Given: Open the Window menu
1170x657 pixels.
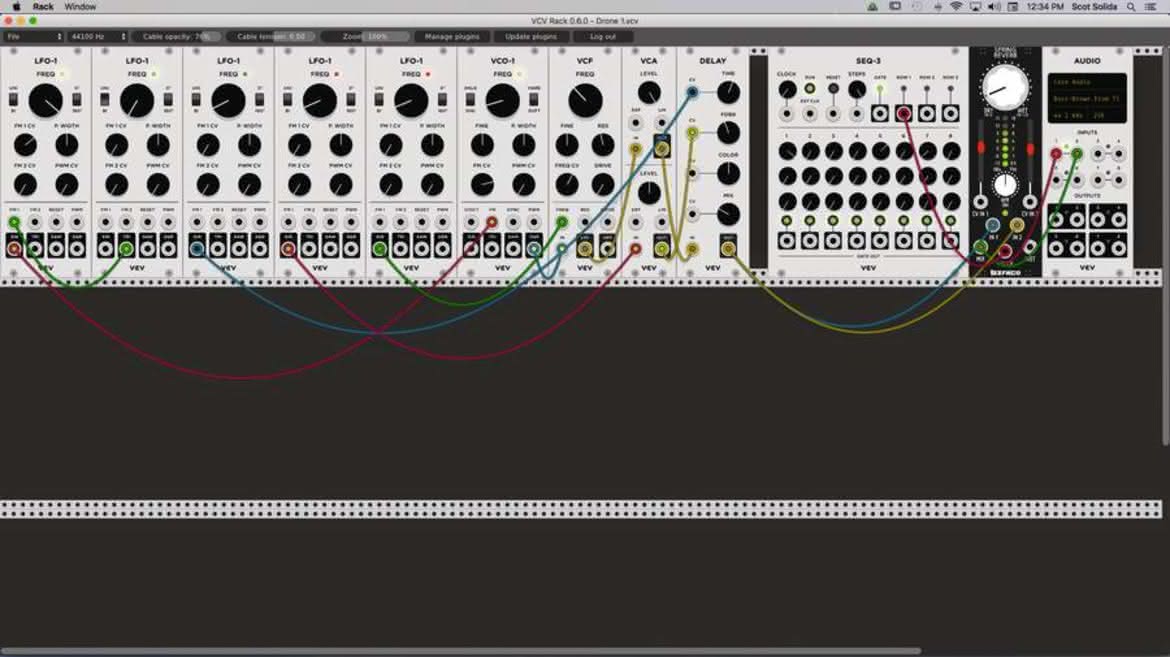Looking at the screenshot, I should pyautogui.click(x=80, y=7).
